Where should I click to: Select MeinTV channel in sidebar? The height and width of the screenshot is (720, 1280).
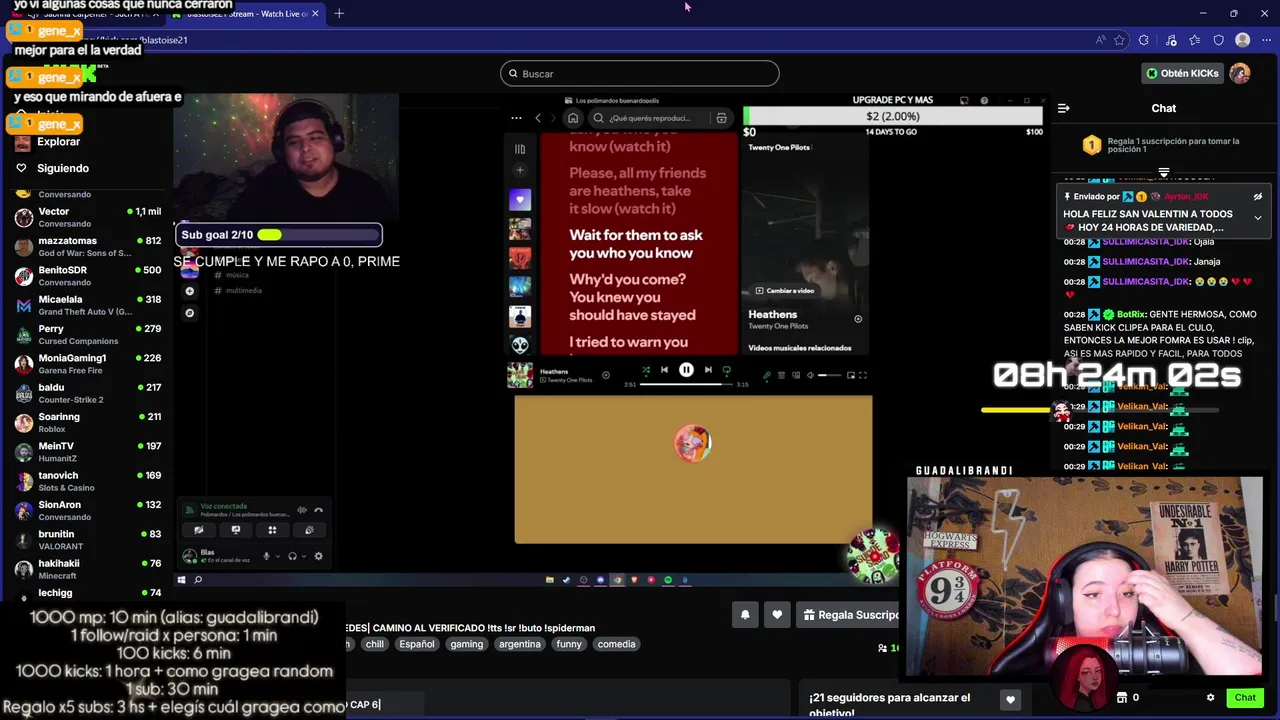coord(88,451)
